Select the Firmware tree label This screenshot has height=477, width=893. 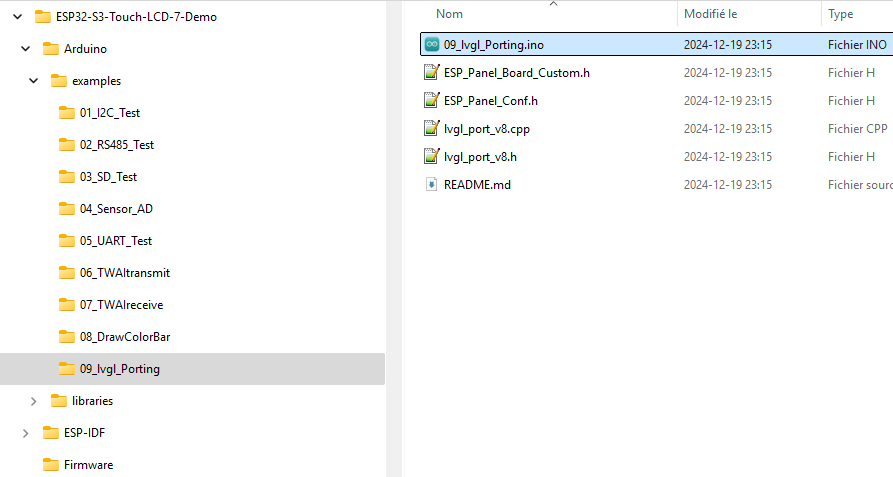point(88,464)
